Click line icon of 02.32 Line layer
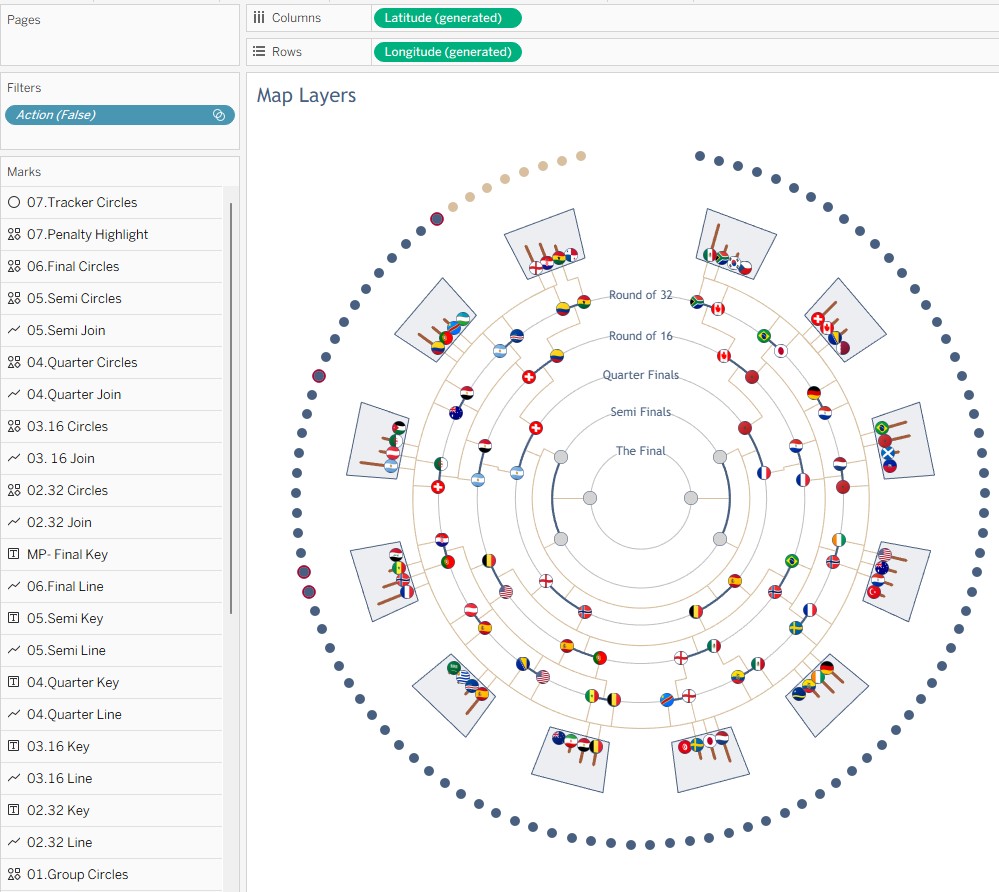Image resolution: width=999 pixels, height=892 pixels. click(x=14, y=842)
